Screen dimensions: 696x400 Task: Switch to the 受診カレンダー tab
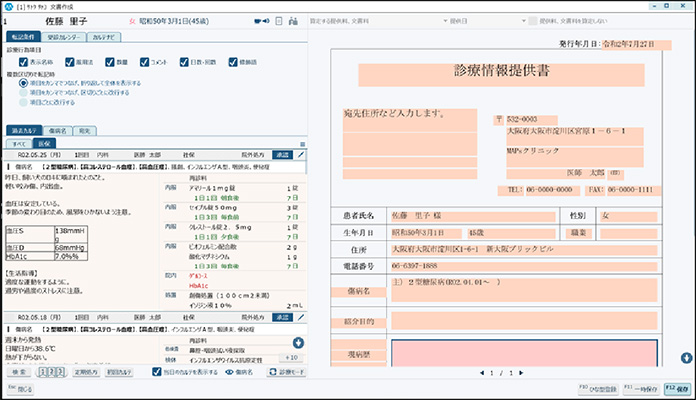(x=65, y=36)
